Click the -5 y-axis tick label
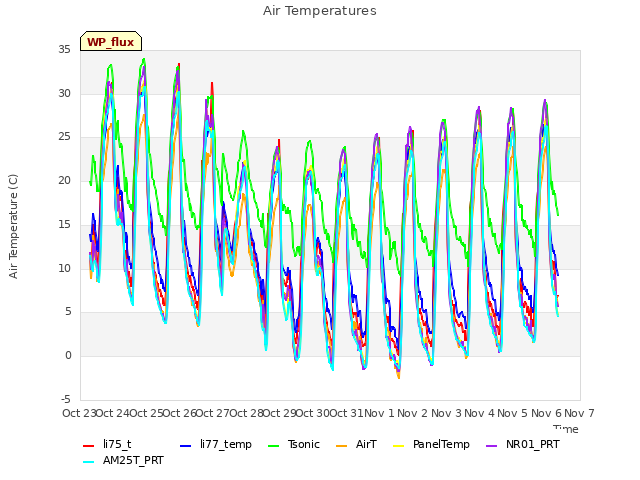 [66, 399]
